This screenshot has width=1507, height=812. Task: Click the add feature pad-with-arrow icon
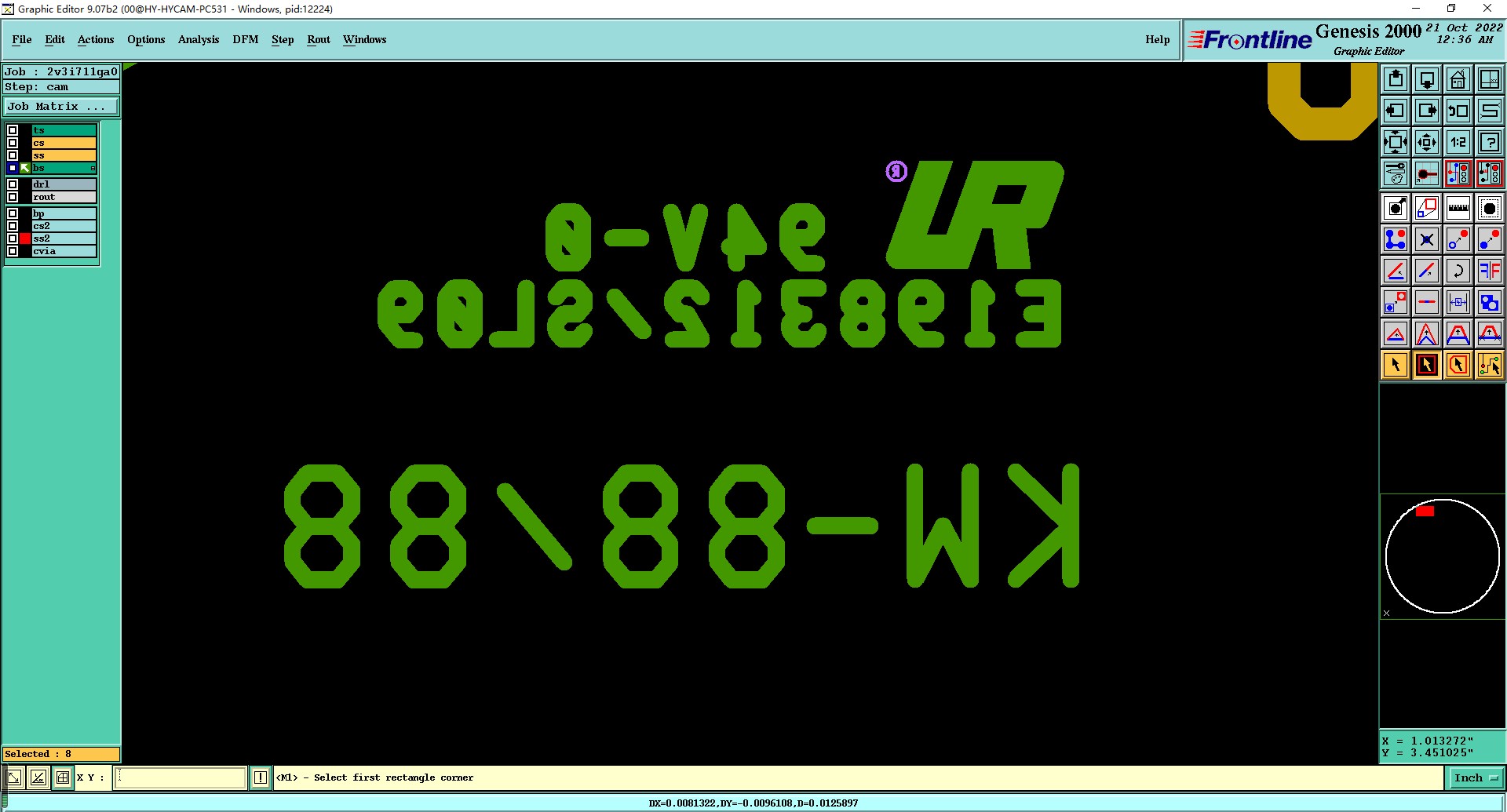[x=1396, y=208]
